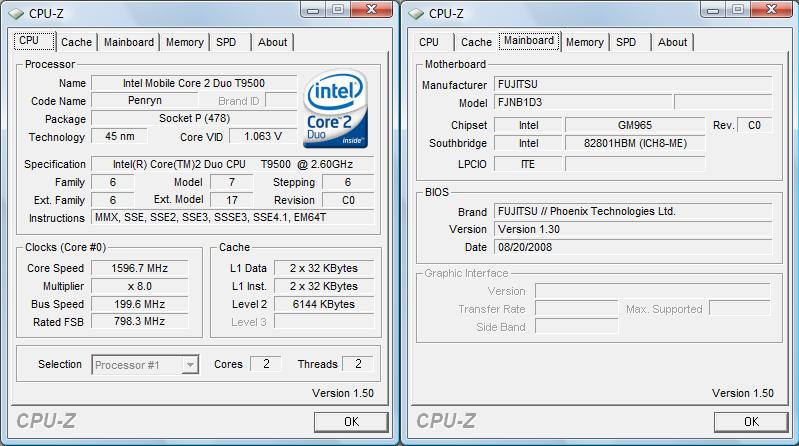Click the LPCIO value ITE
799x446 pixels.
coord(528,164)
